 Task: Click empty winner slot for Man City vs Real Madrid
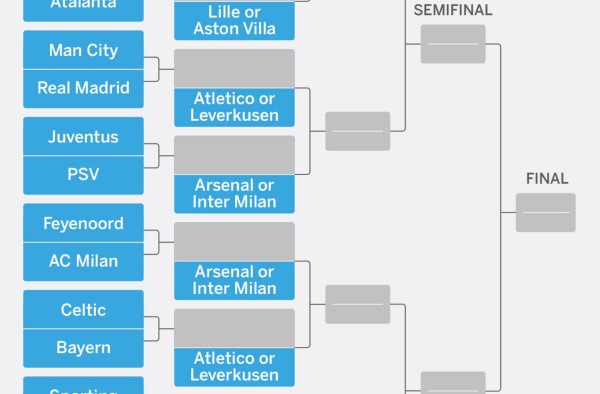(234, 68)
